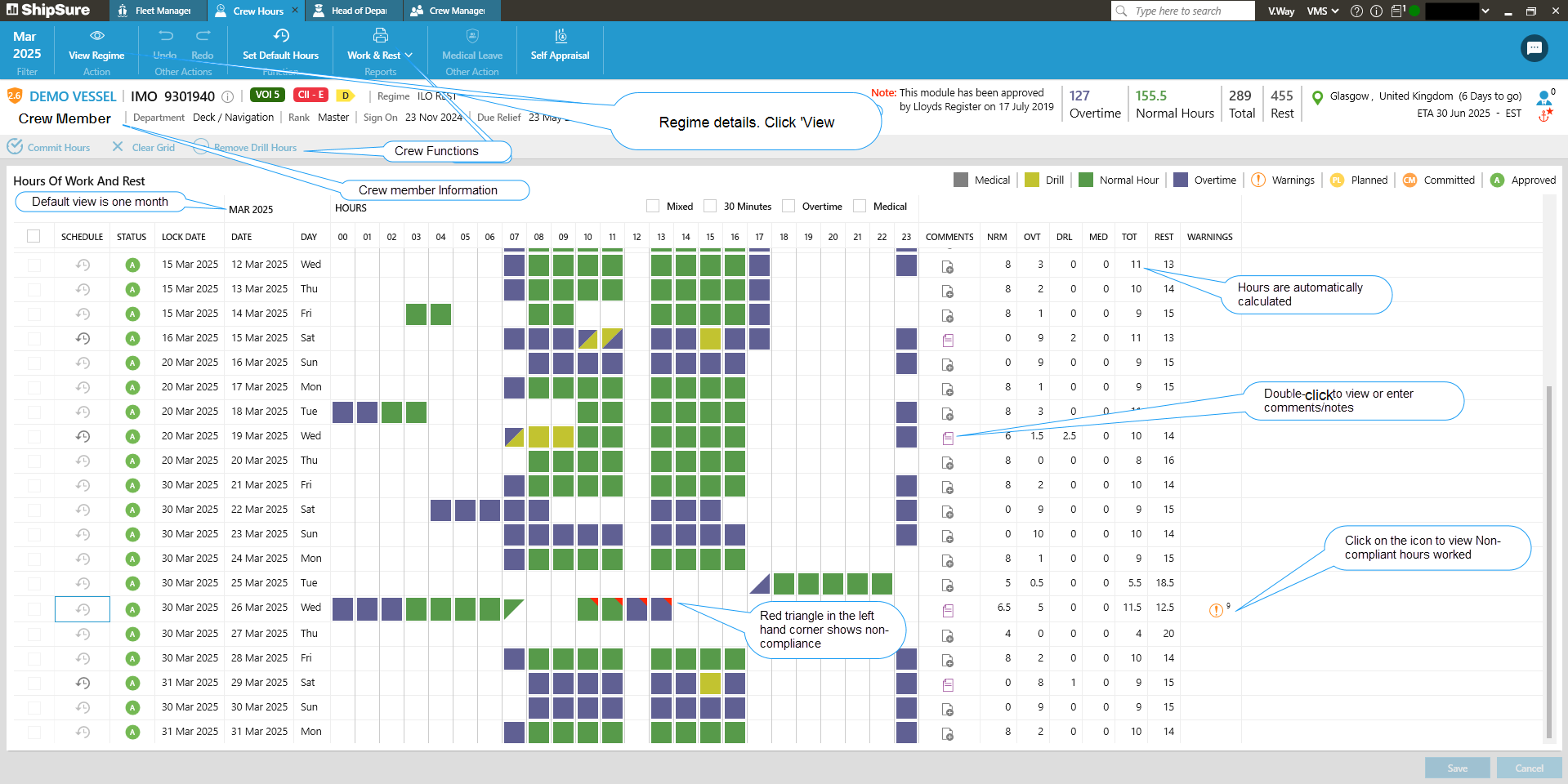Click the Set Default Hours icon
The height and width of the screenshot is (784, 1568).
(281, 36)
